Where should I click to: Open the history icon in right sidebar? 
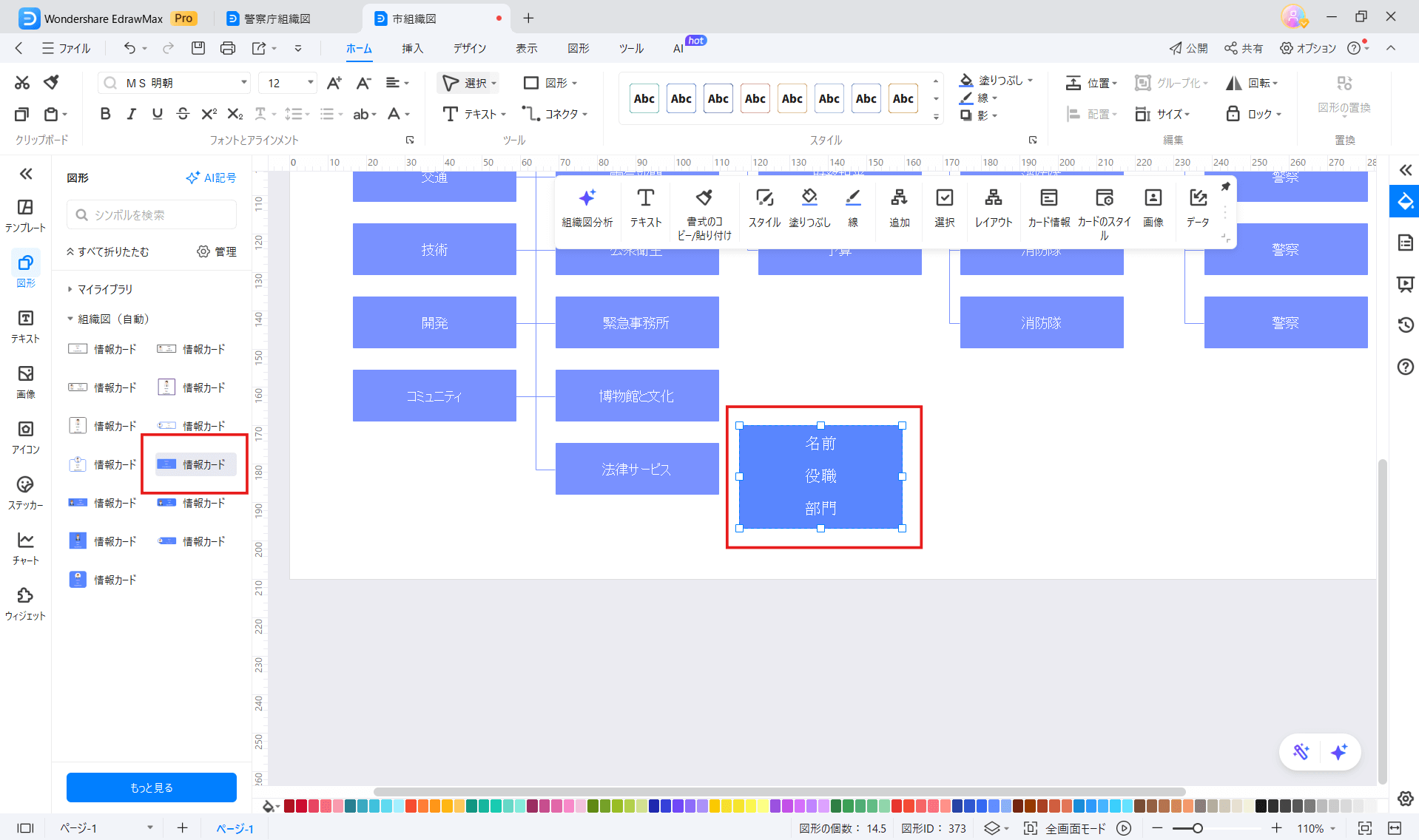(1405, 325)
